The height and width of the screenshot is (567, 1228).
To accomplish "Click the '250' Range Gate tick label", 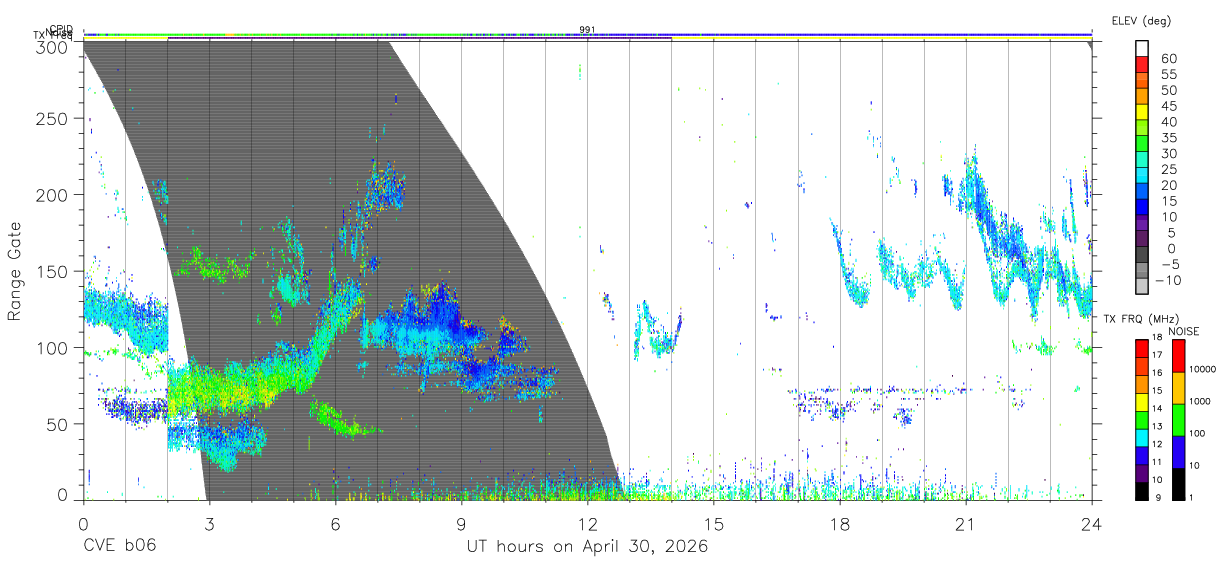I will [x=52, y=118].
